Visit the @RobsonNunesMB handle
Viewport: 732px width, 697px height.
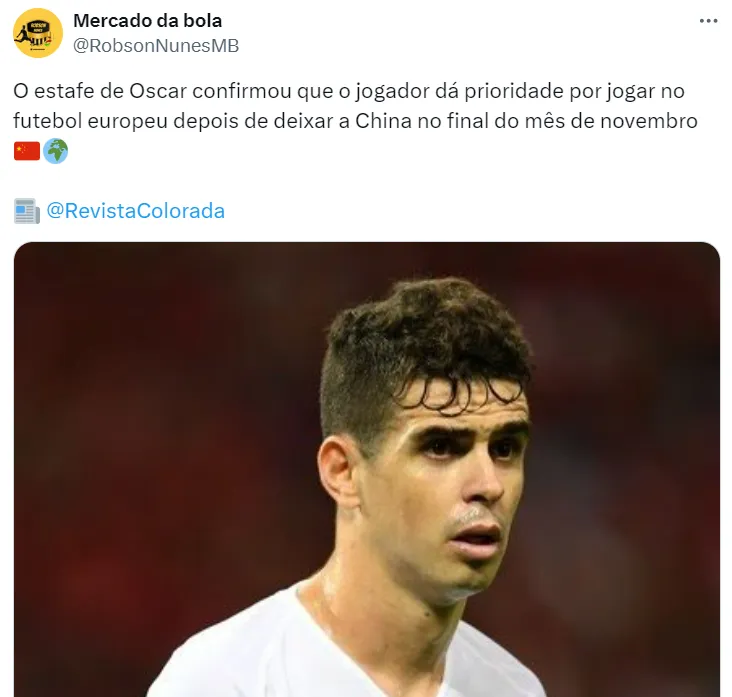pyautogui.click(x=156, y=46)
